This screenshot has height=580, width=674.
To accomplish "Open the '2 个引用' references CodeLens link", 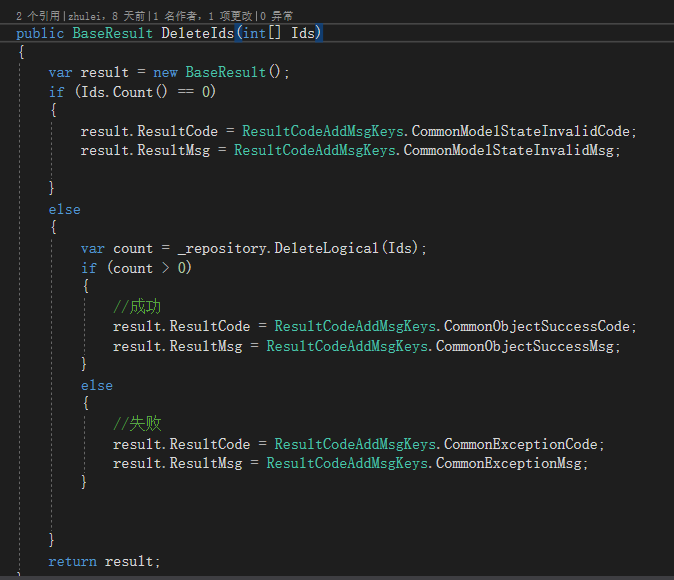I will pos(38,16).
